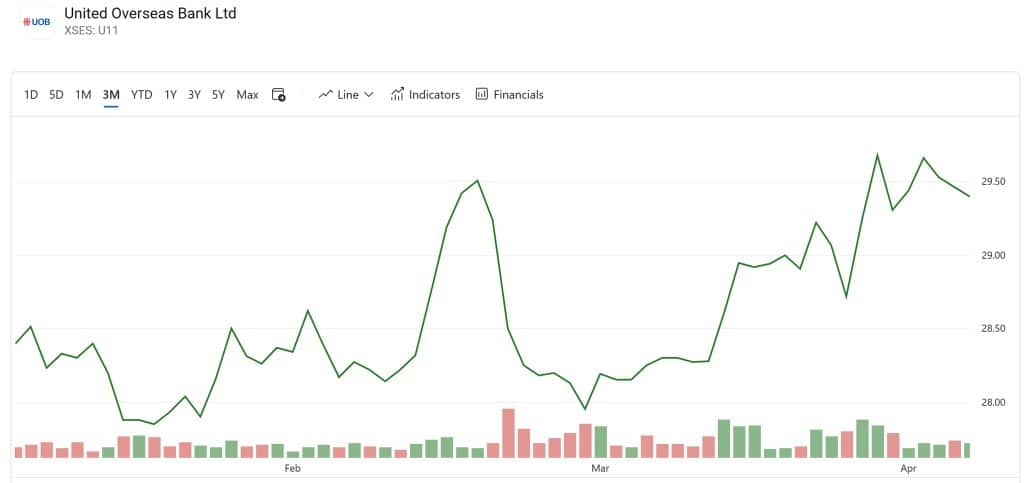Image resolution: width=1024 pixels, height=483 pixels.
Task: Select the active 3M range tab
Action: coord(111,95)
